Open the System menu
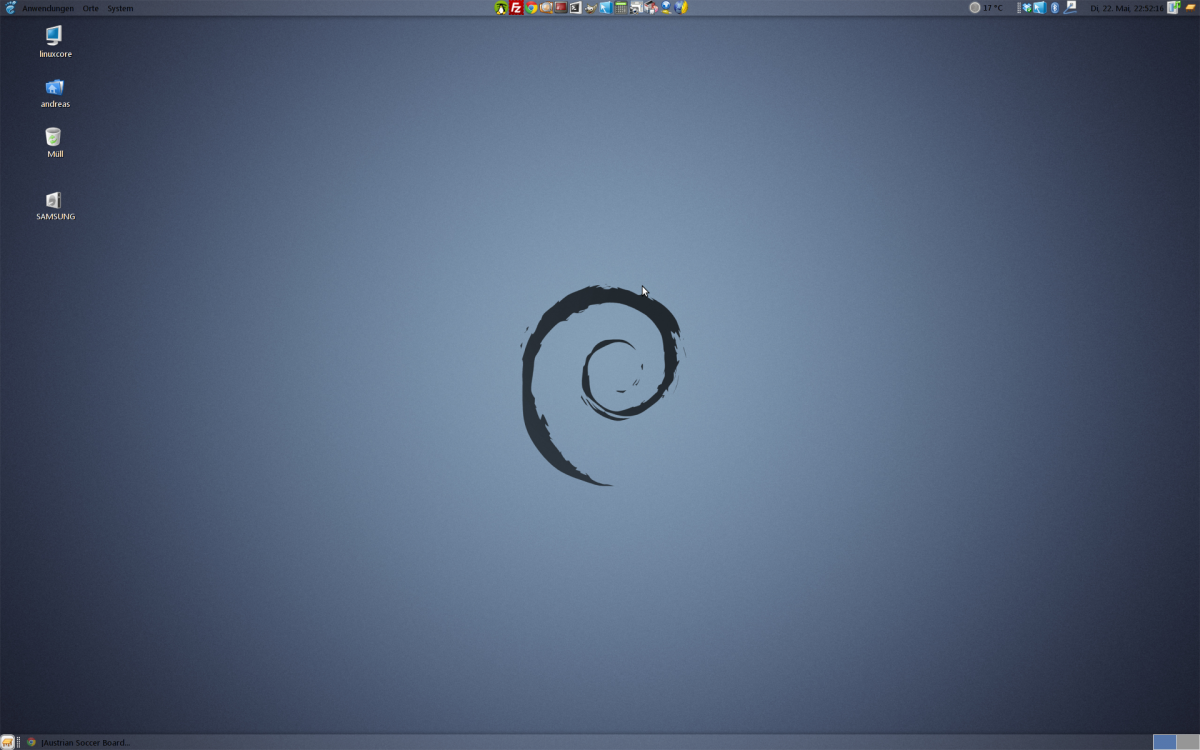The image size is (1200, 750). pos(120,8)
